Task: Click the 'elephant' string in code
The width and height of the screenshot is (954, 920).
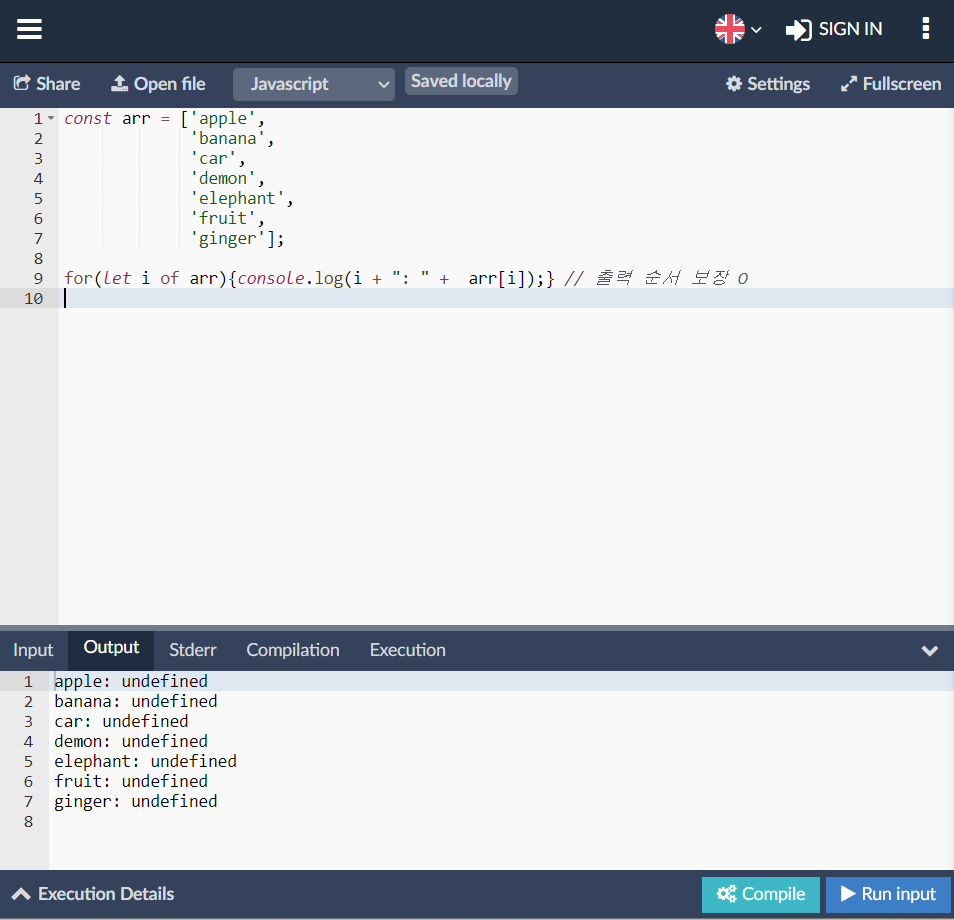Action: click(237, 198)
